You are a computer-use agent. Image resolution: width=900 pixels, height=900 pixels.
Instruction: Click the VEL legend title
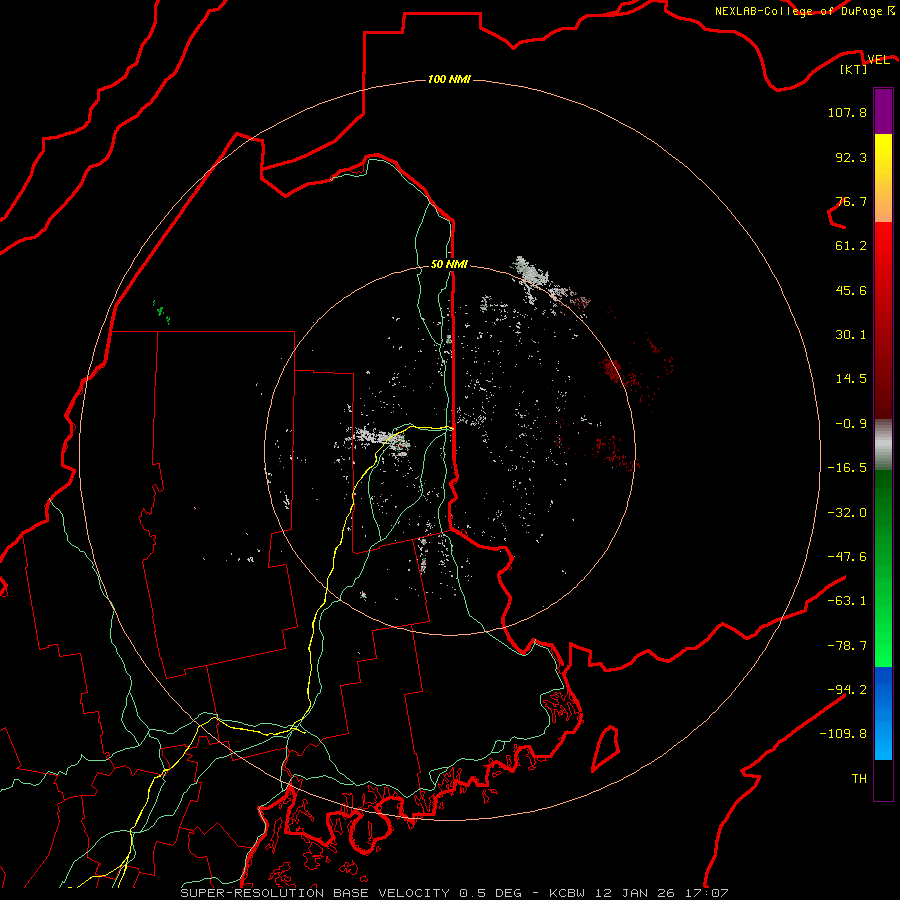[878, 59]
